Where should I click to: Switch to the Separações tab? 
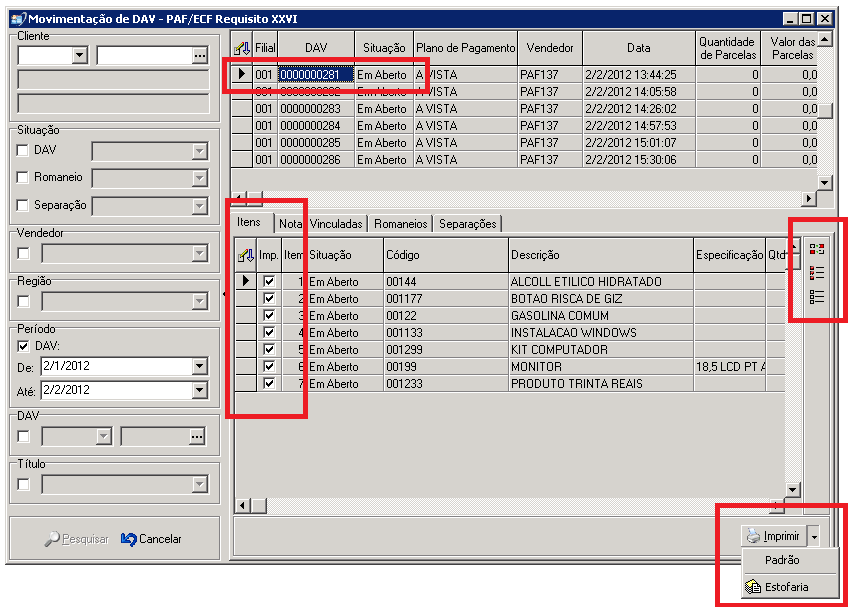[x=468, y=224]
